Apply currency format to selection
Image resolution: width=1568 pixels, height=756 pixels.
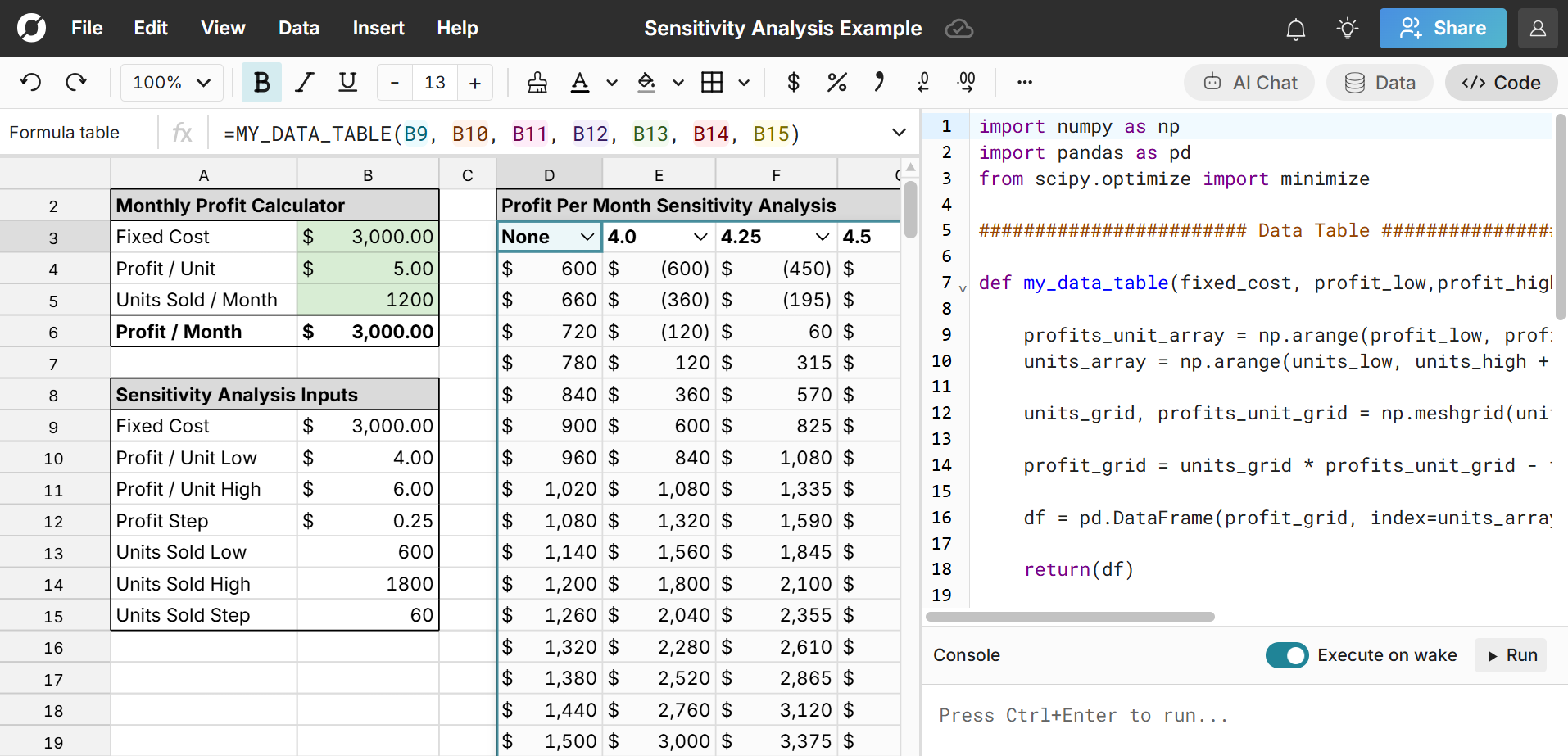coord(792,82)
